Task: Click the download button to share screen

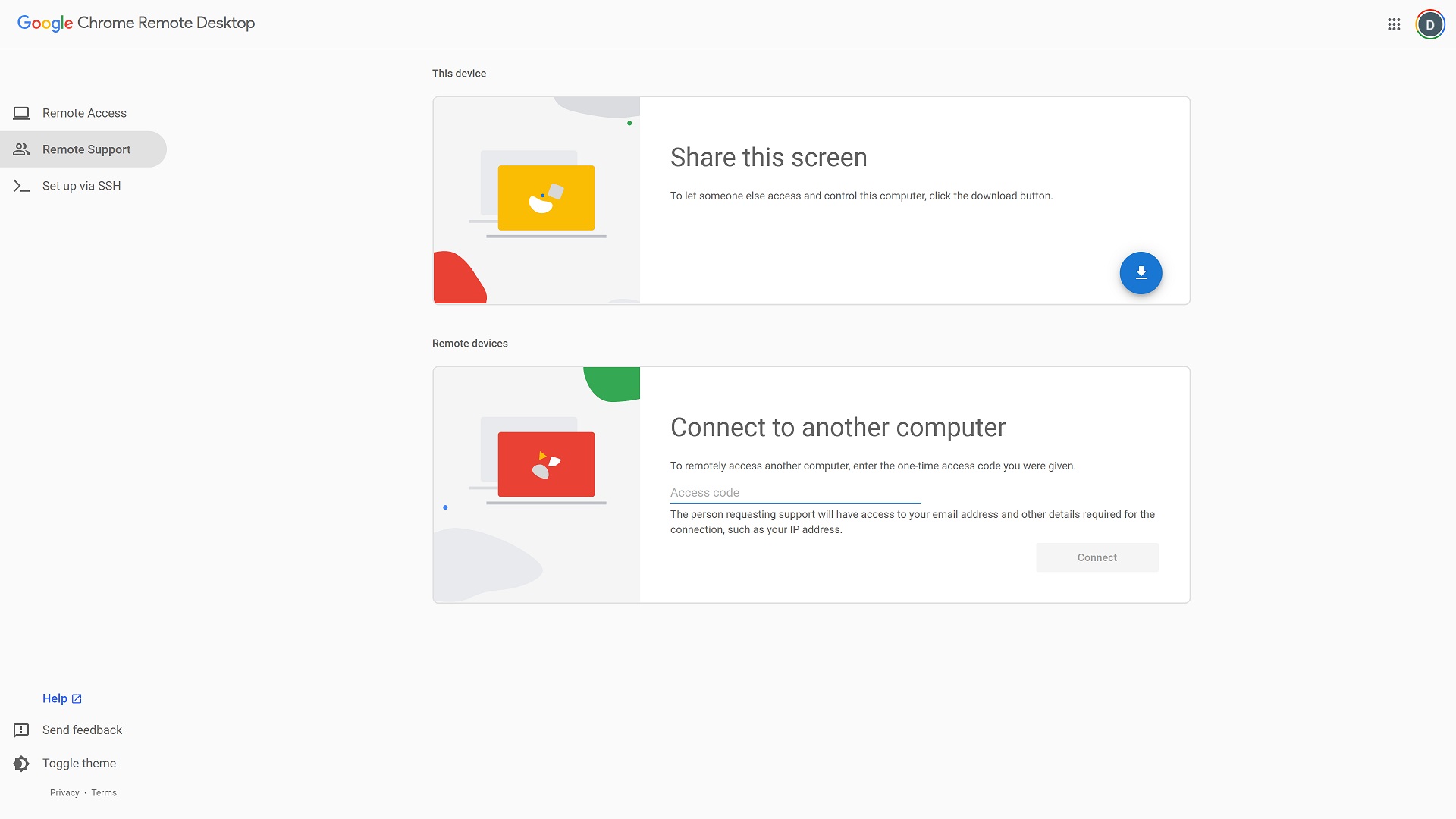Action: click(x=1140, y=273)
